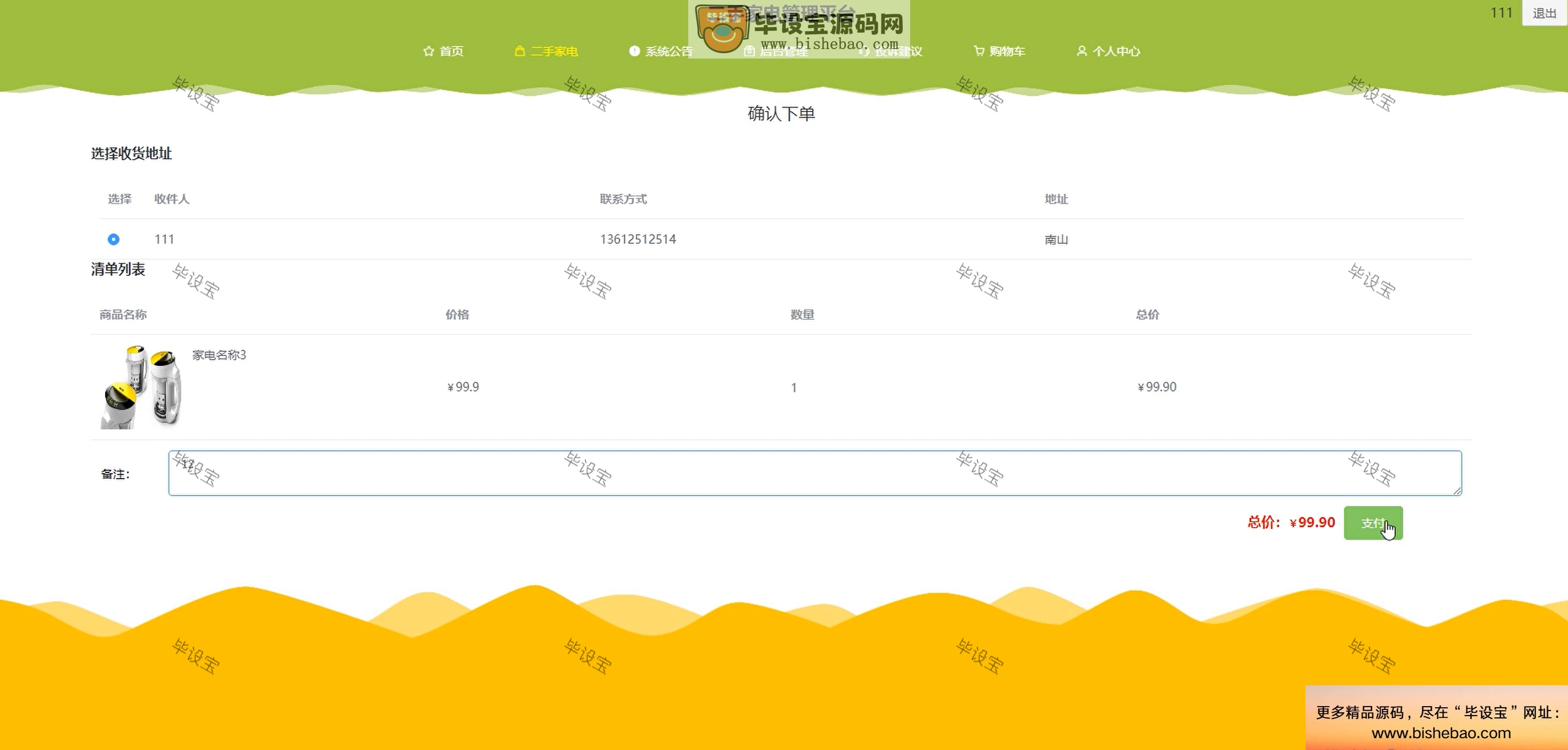Open the 系统公告 menu item
Viewport: 1568px width, 750px height.
(661, 51)
